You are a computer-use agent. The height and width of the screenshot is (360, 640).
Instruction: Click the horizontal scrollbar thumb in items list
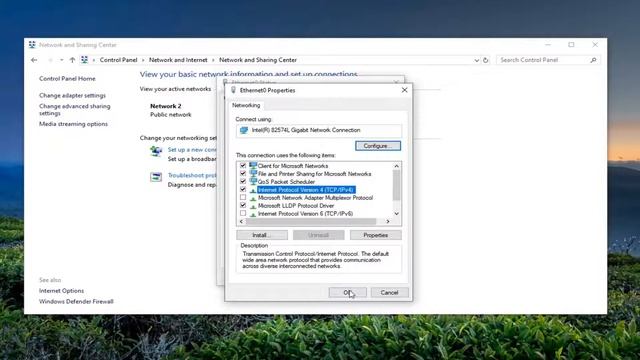point(311,222)
